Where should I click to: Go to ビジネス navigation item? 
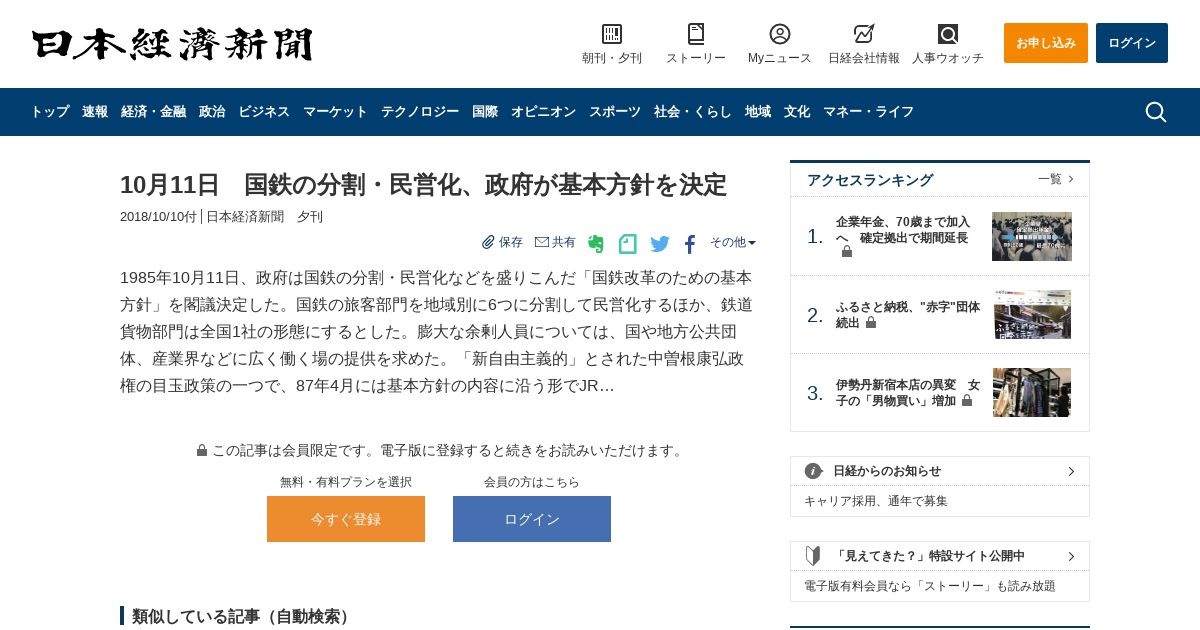(264, 112)
